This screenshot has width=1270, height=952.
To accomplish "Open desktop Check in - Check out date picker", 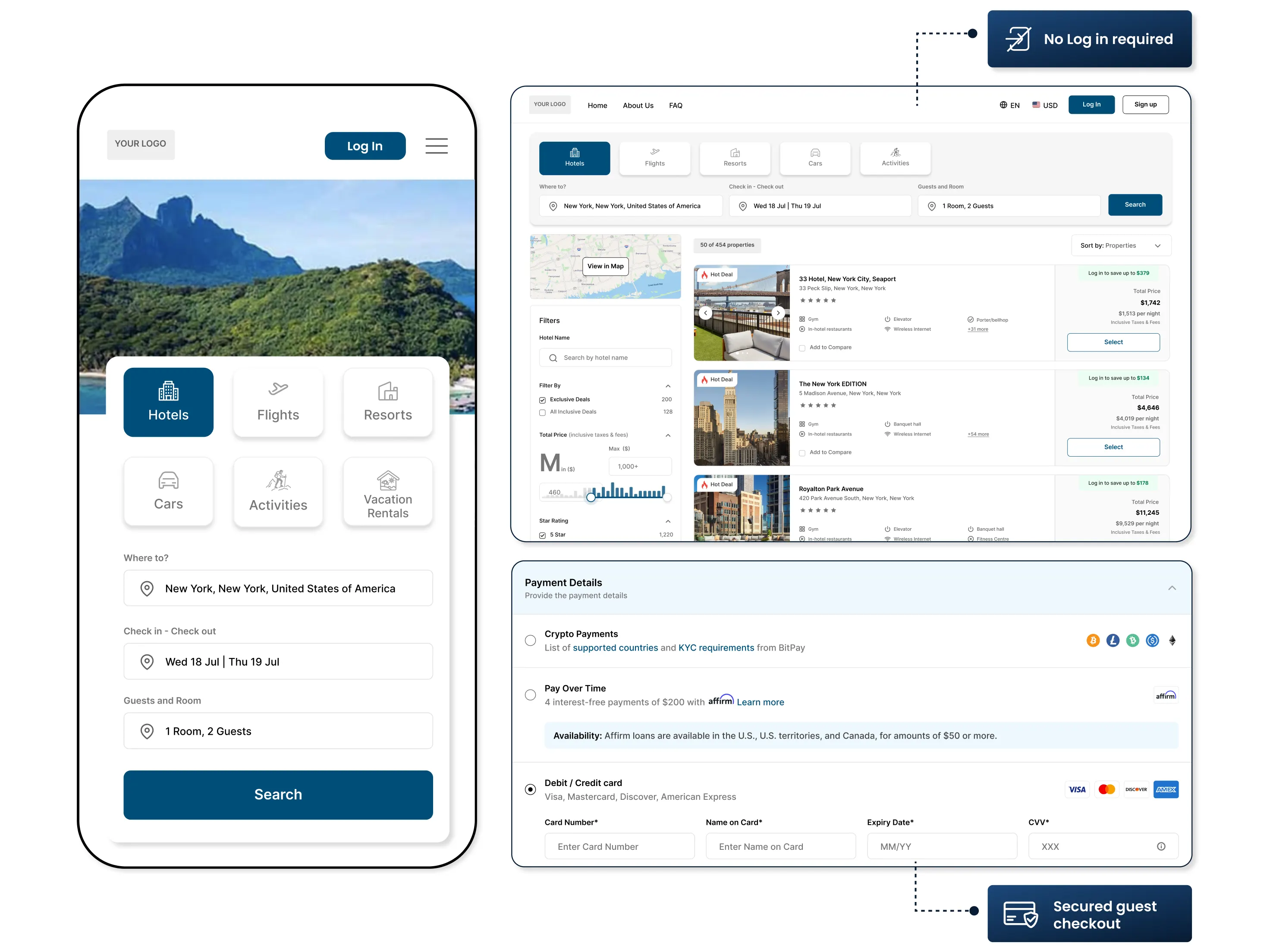I will [820, 206].
